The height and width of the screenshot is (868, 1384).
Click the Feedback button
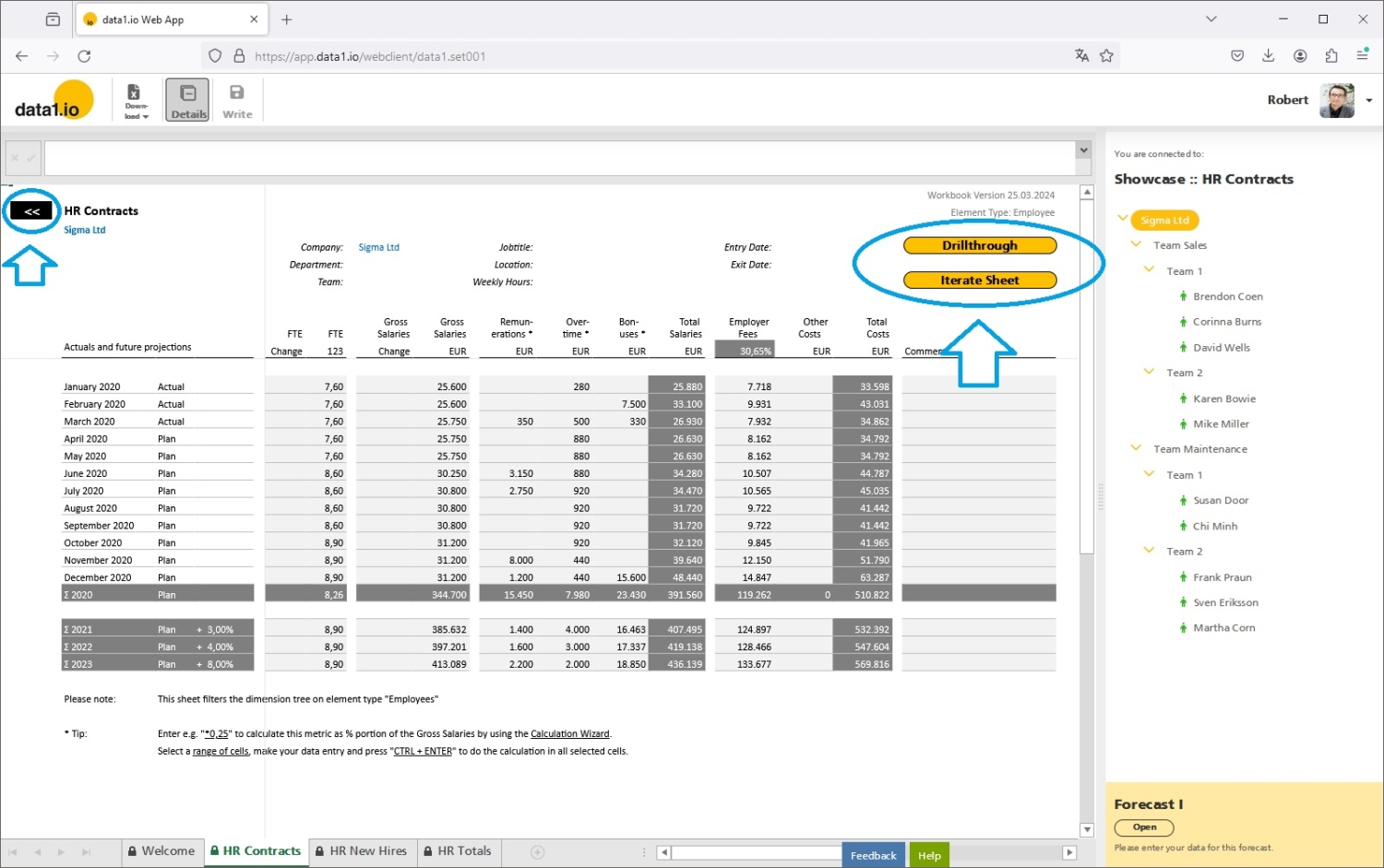tap(873, 855)
